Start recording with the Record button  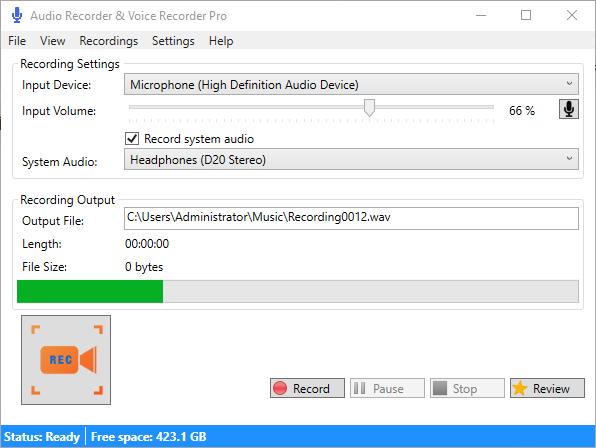click(308, 388)
